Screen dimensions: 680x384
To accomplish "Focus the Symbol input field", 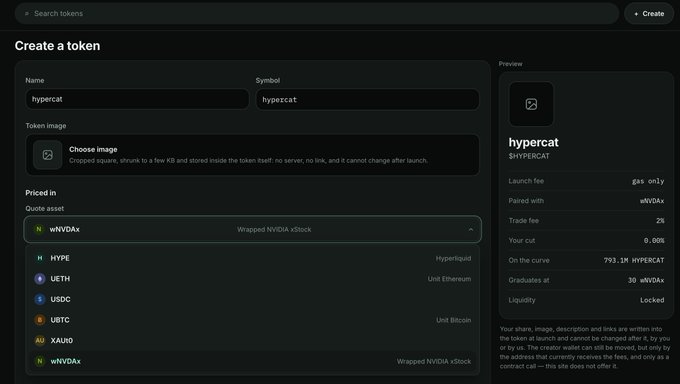I will [367, 99].
